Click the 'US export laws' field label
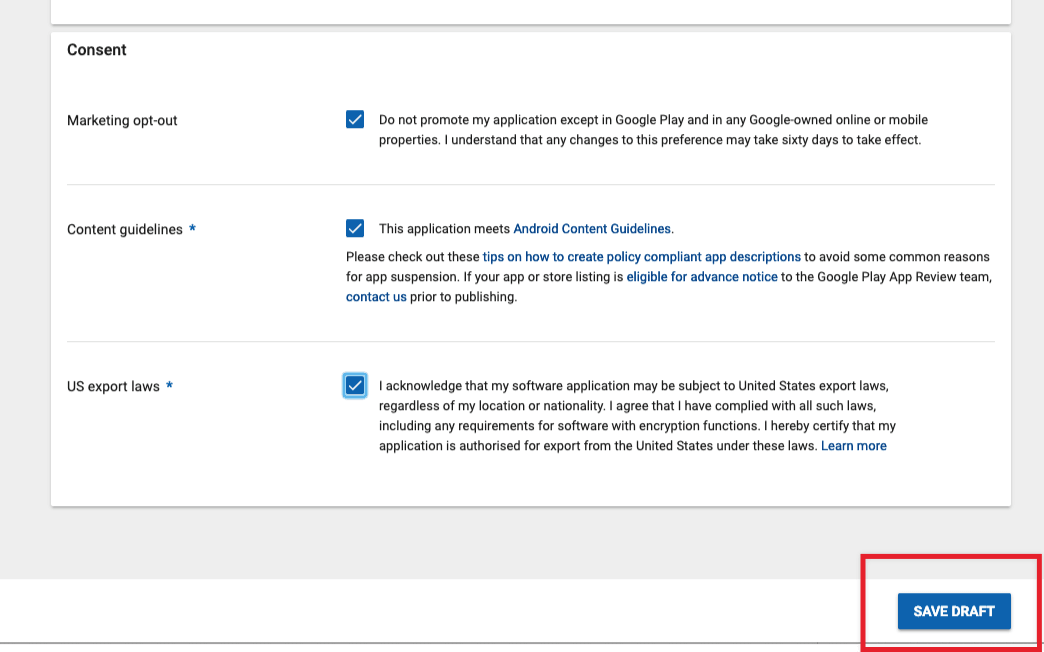Viewport: 1044px width, 652px height. point(113,386)
